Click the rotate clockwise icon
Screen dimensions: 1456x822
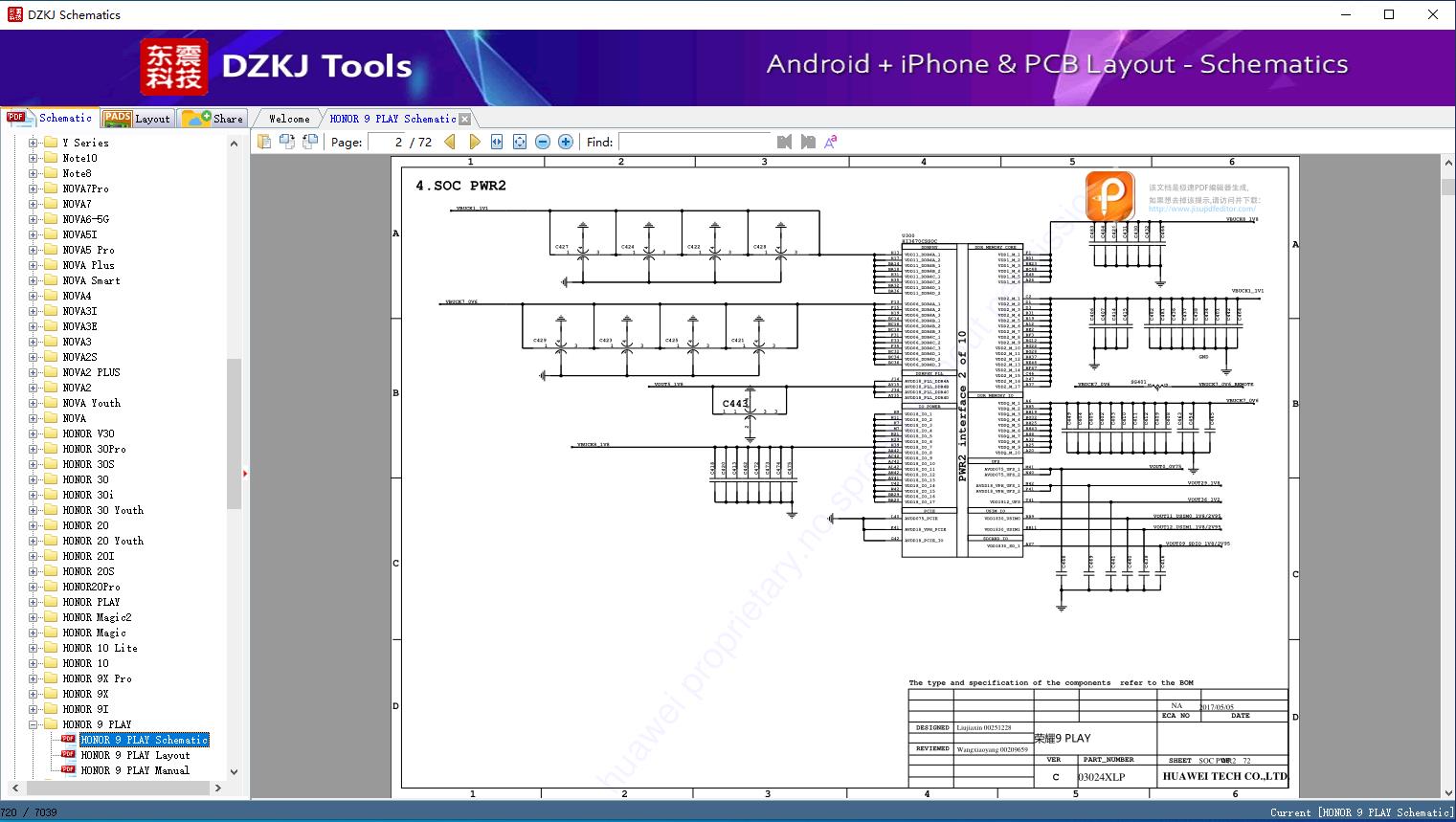pyautogui.click(x=286, y=142)
